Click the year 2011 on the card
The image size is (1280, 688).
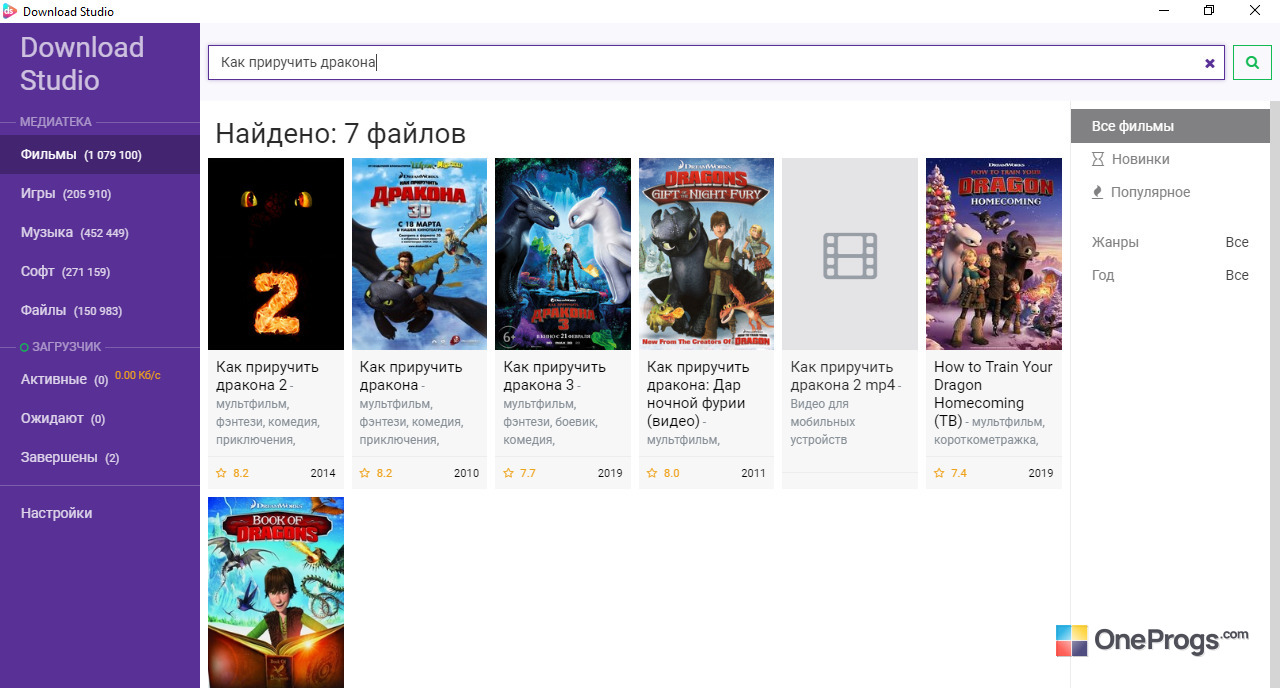[x=754, y=473]
